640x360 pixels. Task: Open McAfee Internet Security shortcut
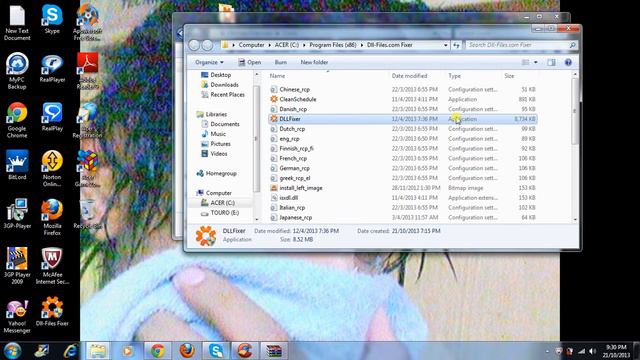52,266
